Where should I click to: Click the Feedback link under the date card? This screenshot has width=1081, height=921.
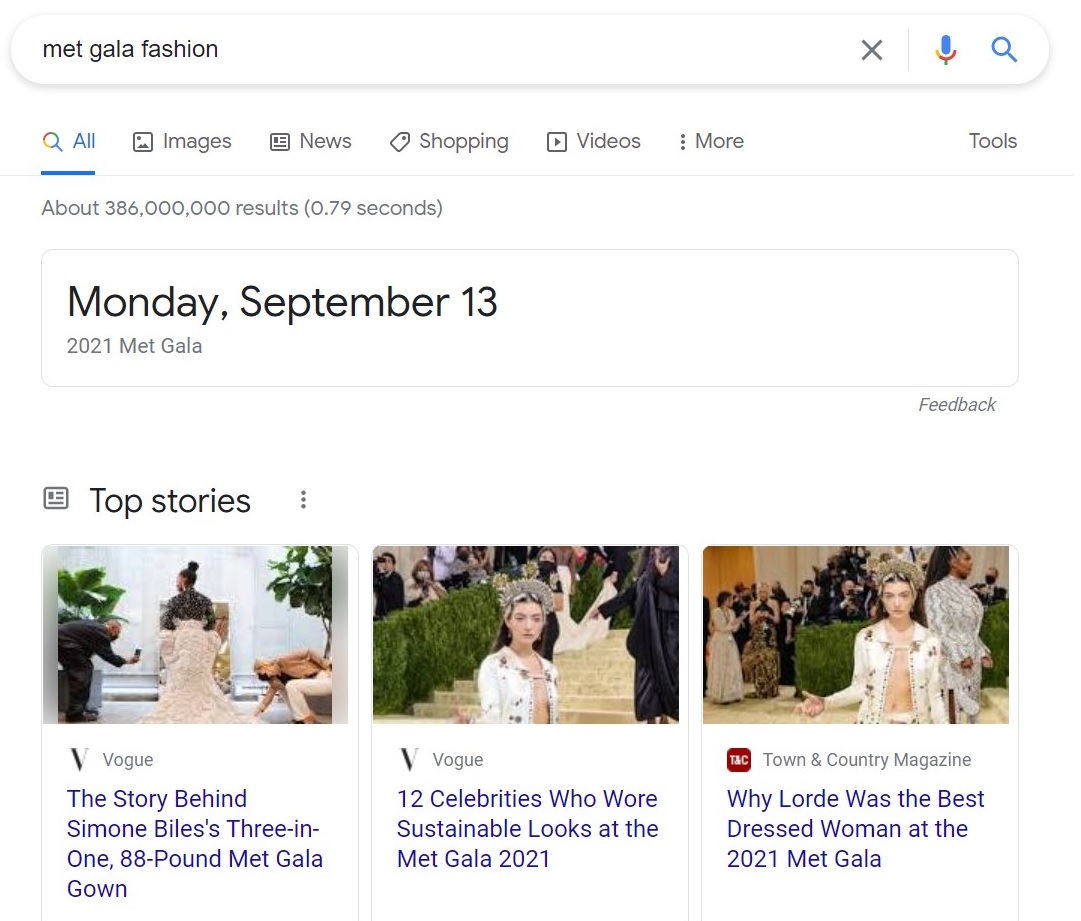pos(957,405)
